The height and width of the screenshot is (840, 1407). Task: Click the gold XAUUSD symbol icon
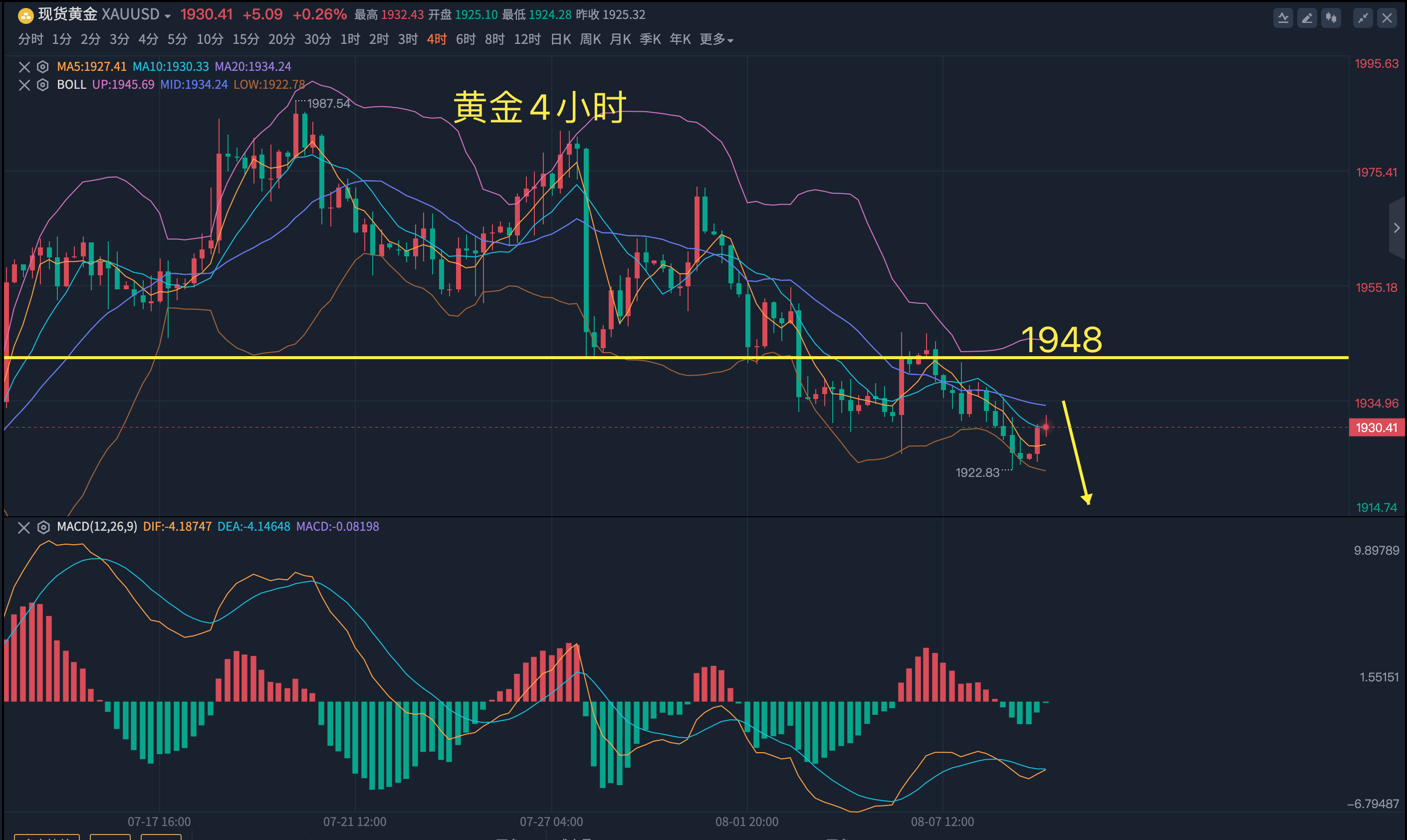25,15
